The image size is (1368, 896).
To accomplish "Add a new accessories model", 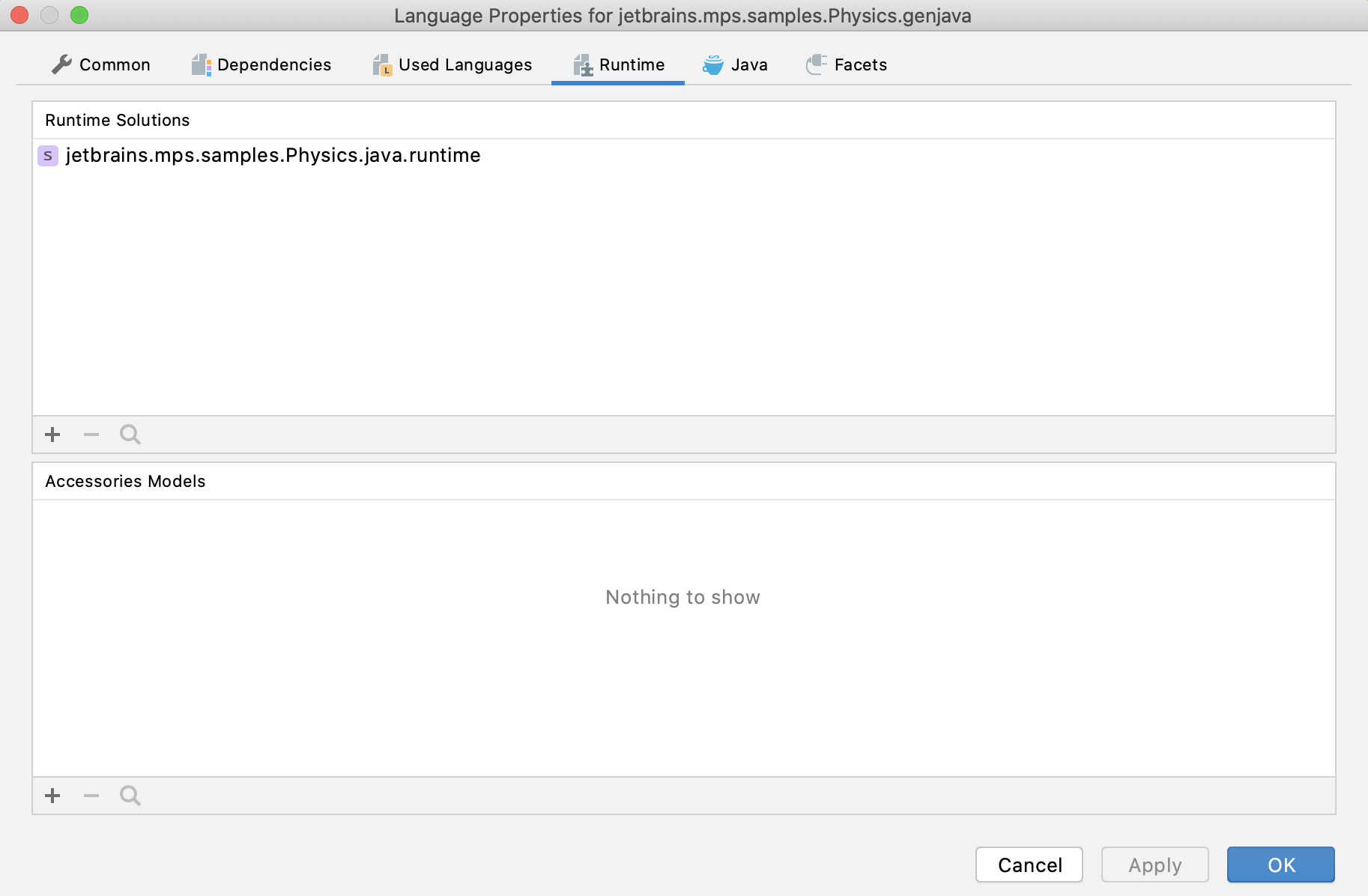I will [x=52, y=796].
